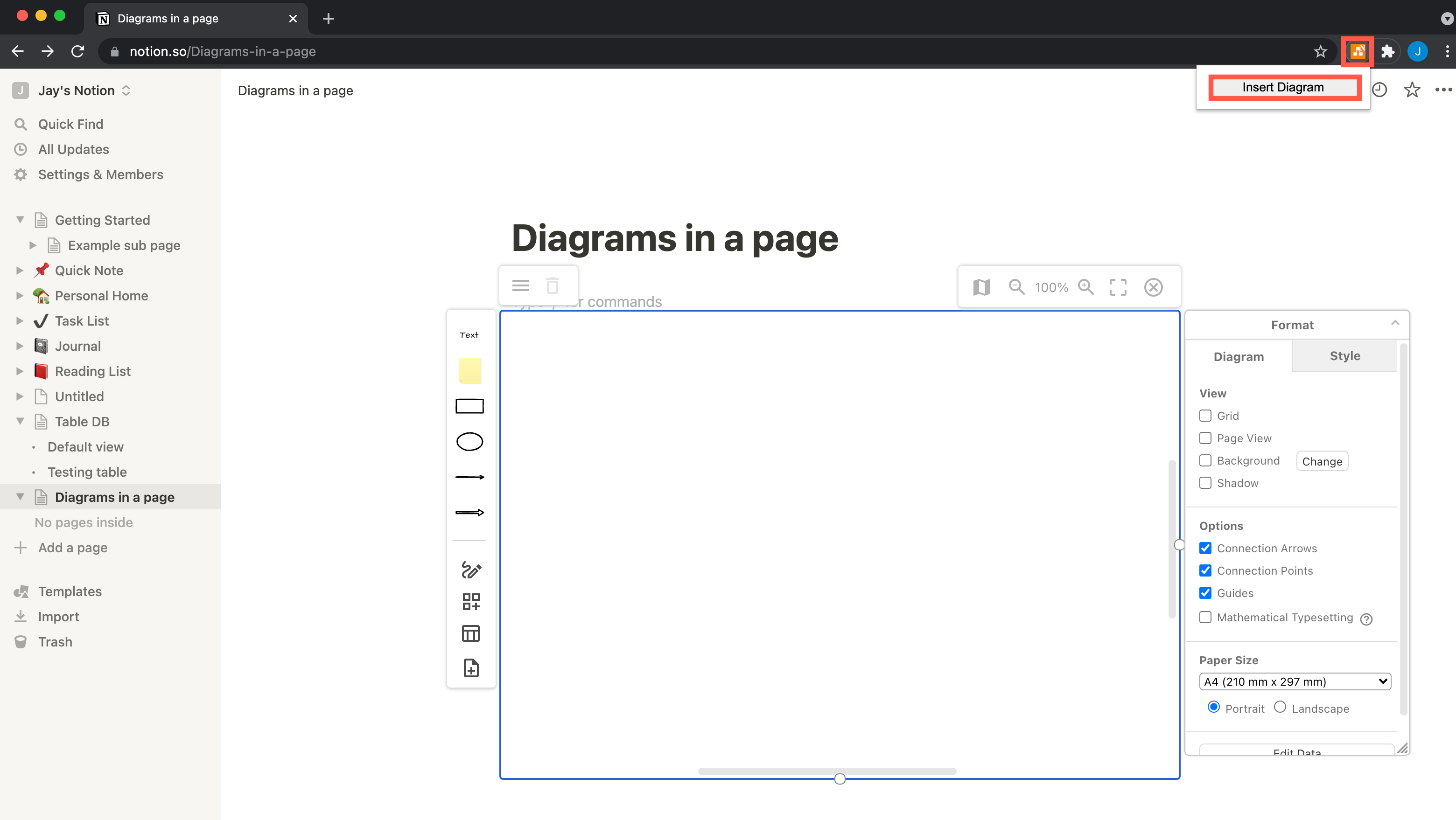1456x820 pixels.
Task: Open the shape picker icon
Action: coord(471,601)
